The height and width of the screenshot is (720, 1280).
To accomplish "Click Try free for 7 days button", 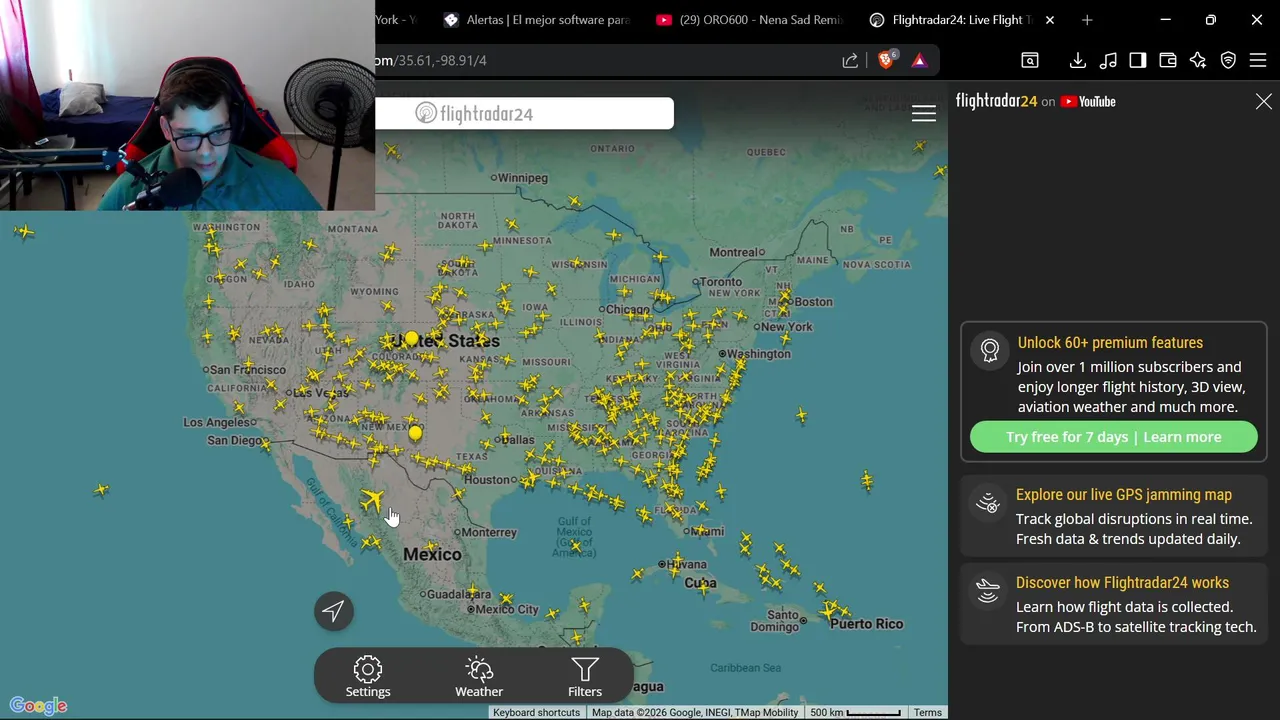I will point(1114,437).
